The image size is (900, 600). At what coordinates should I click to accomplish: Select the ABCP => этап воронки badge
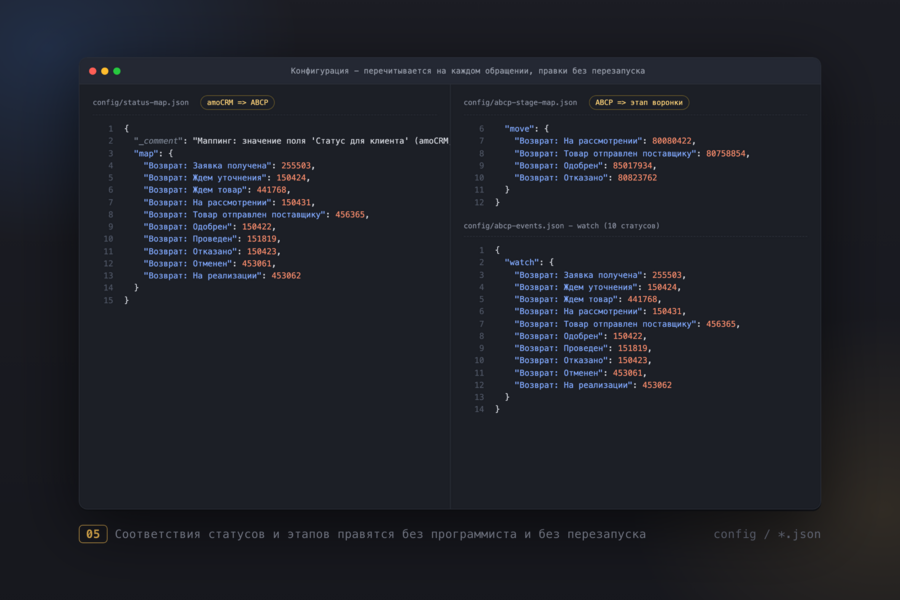639,103
